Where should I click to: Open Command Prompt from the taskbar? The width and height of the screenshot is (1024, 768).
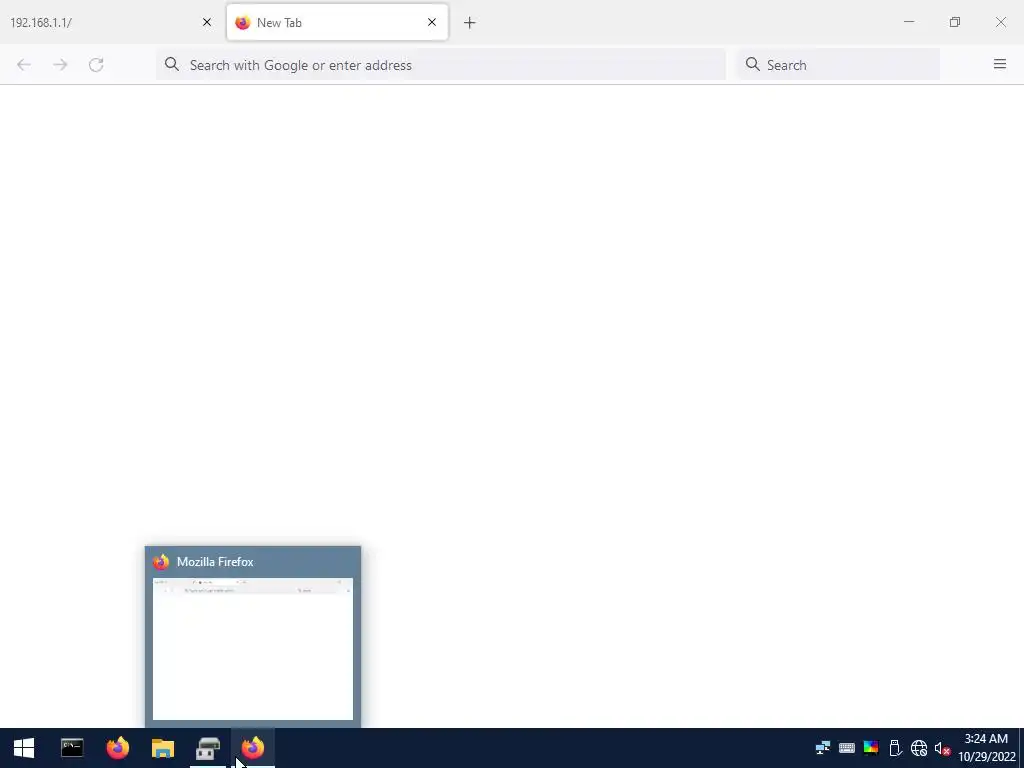72,748
